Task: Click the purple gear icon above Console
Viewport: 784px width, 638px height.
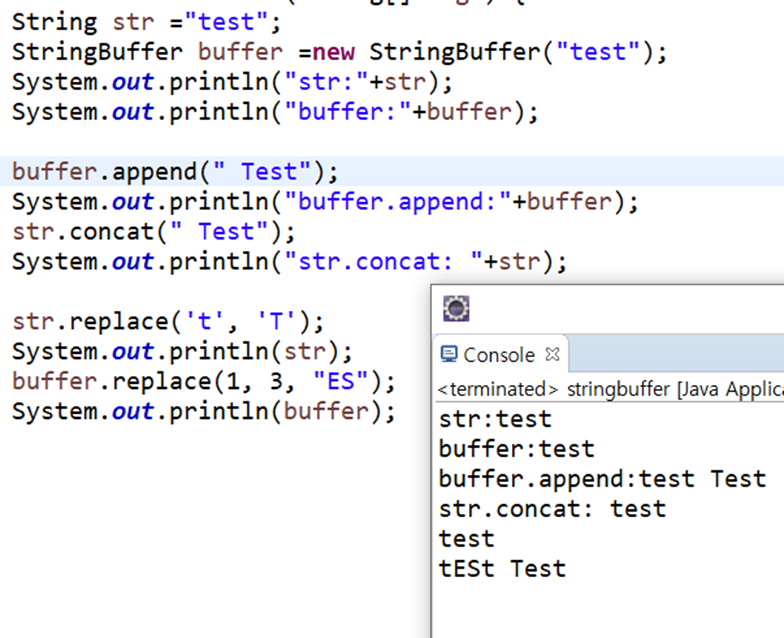Action: (x=456, y=308)
